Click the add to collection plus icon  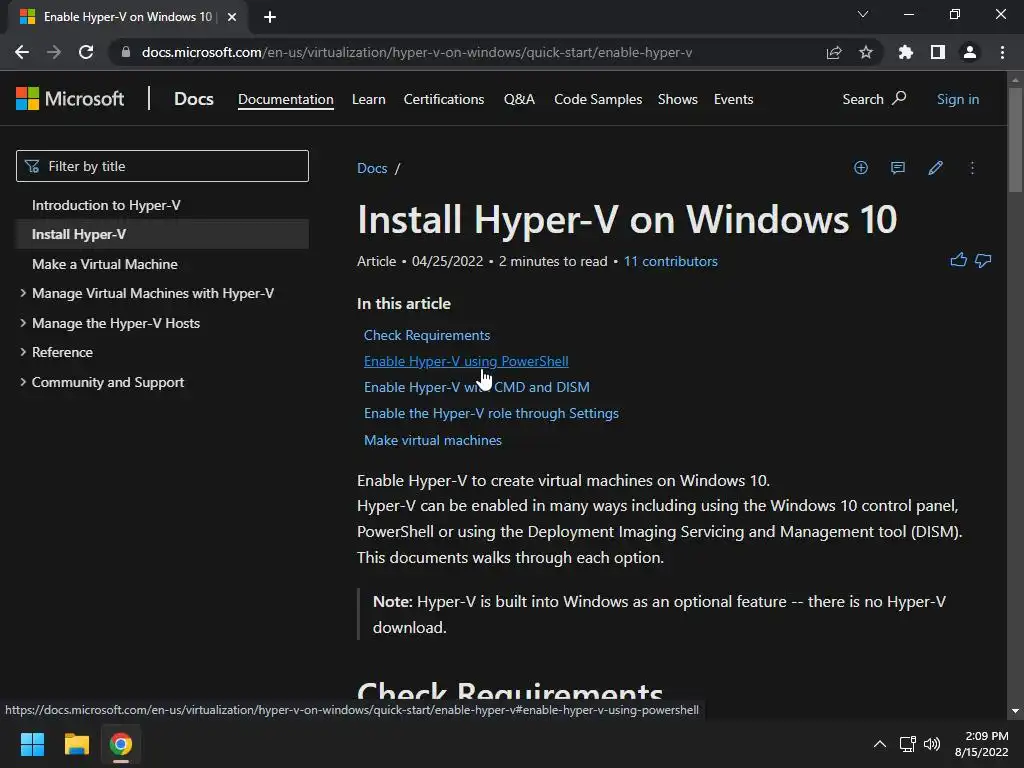[x=861, y=168]
